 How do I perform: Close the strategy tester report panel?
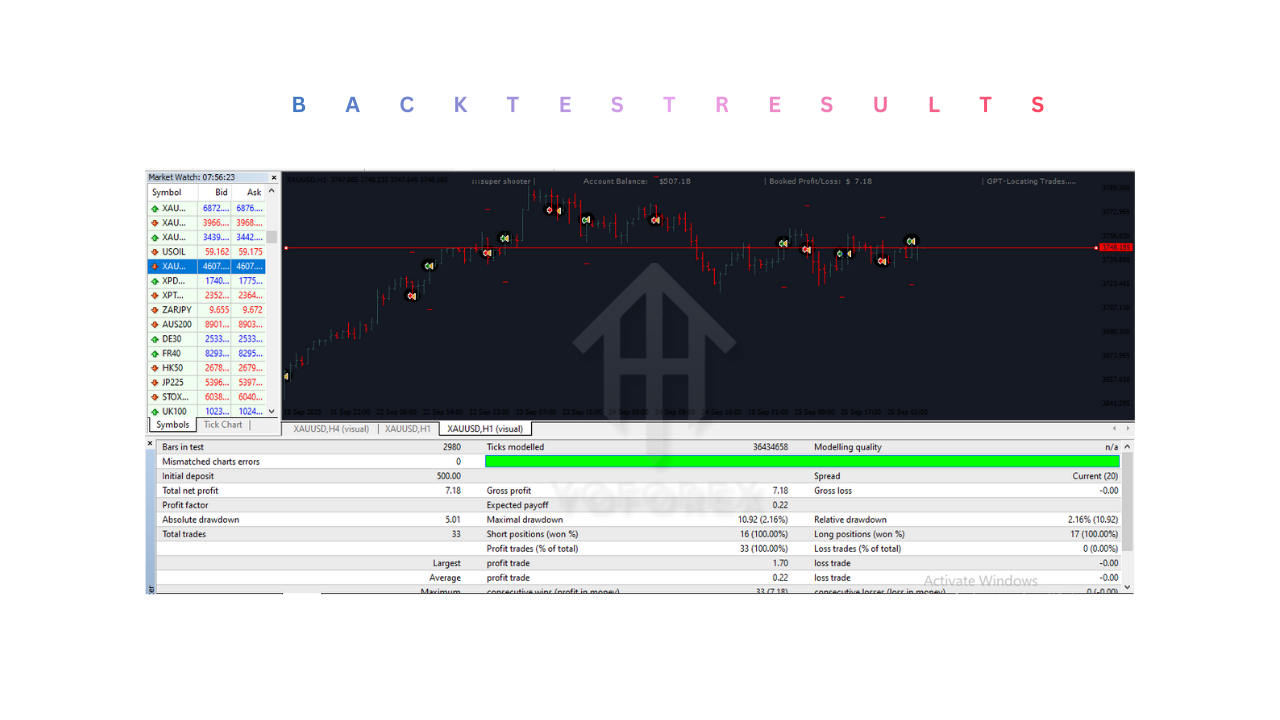click(151, 443)
